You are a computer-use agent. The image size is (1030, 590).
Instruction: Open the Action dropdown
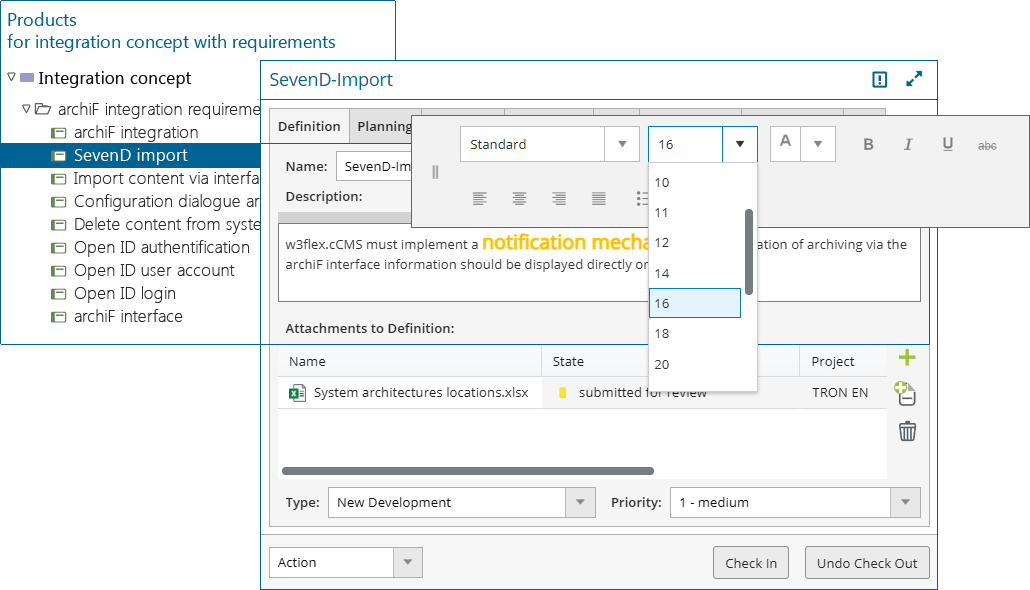pyautogui.click(x=406, y=563)
